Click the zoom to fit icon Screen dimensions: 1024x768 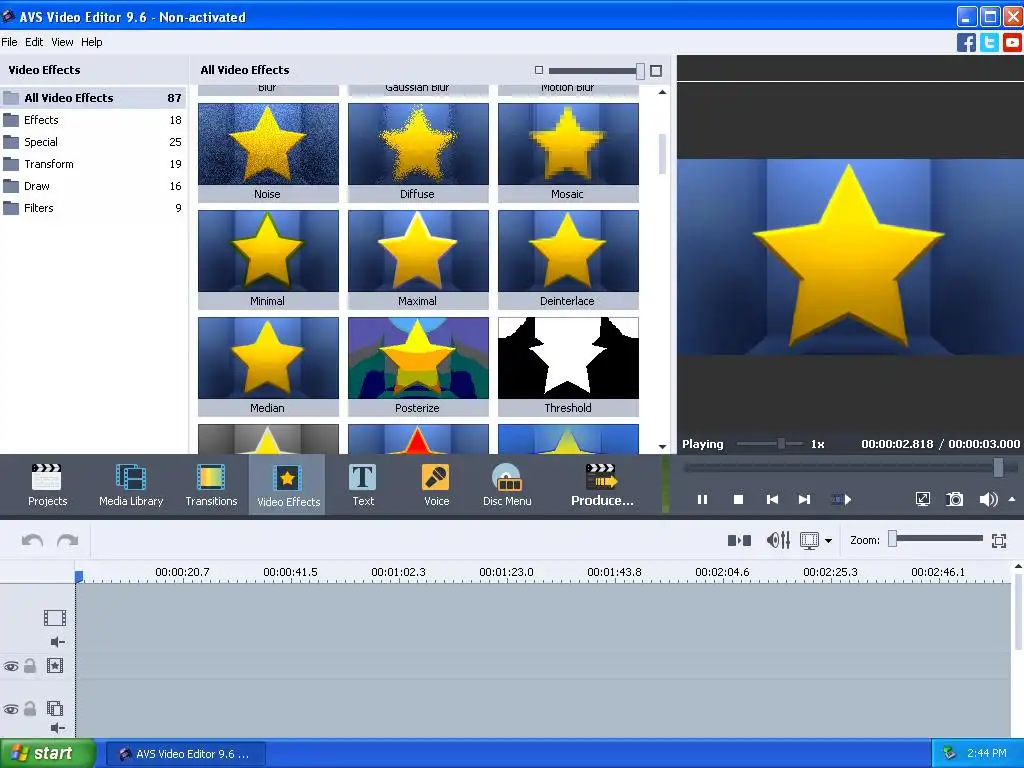(x=999, y=540)
